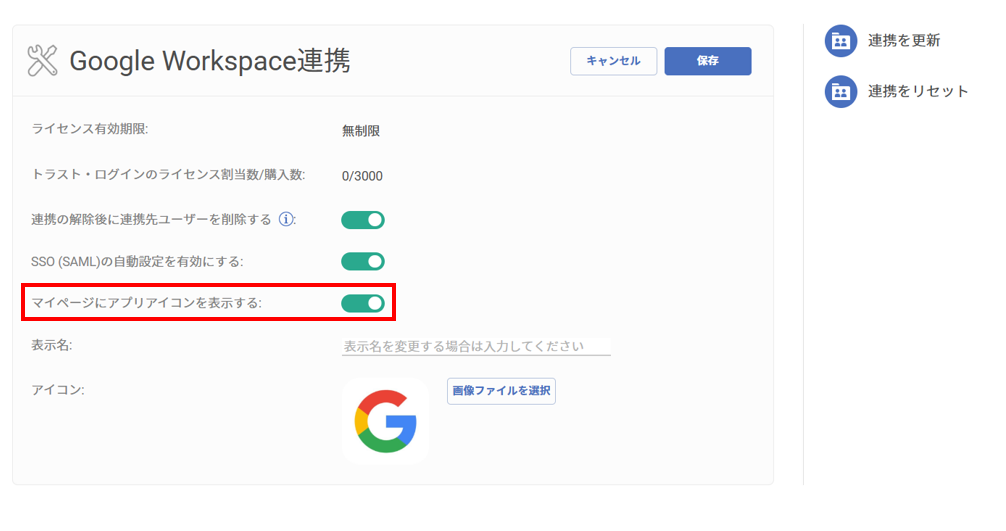The image size is (1006, 531).
Task: Disable the SSO (SAML) 自動設定 toggle
Action: [362, 262]
